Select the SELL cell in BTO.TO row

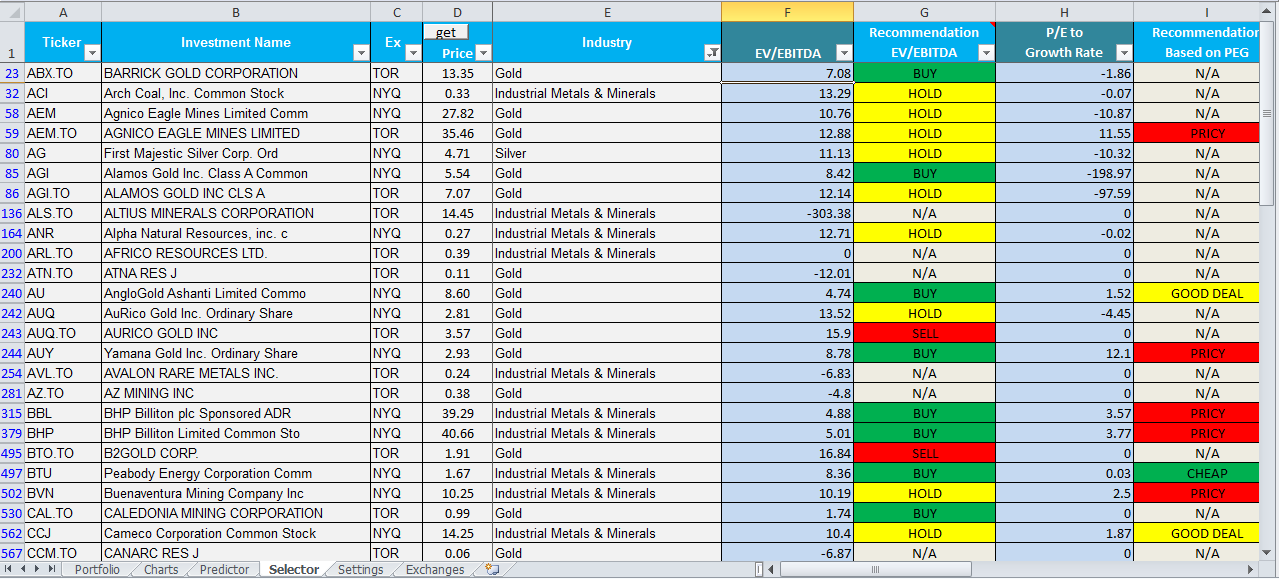coord(924,453)
